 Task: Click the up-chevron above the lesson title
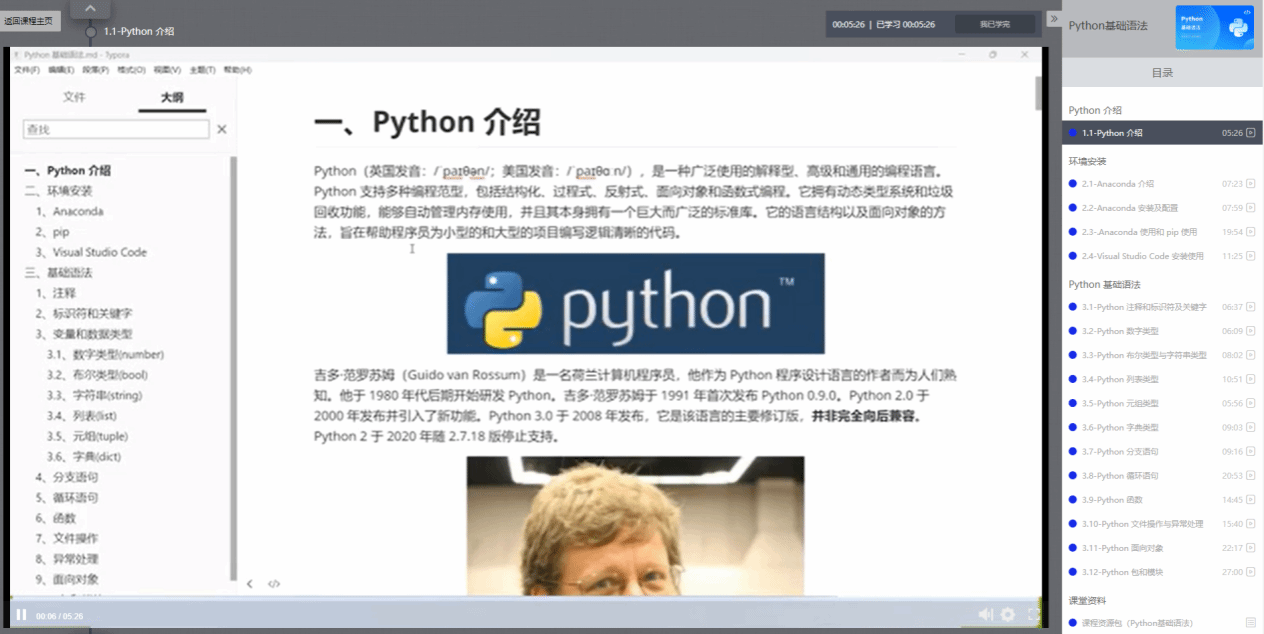pyautogui.click(x=90, y=9)
